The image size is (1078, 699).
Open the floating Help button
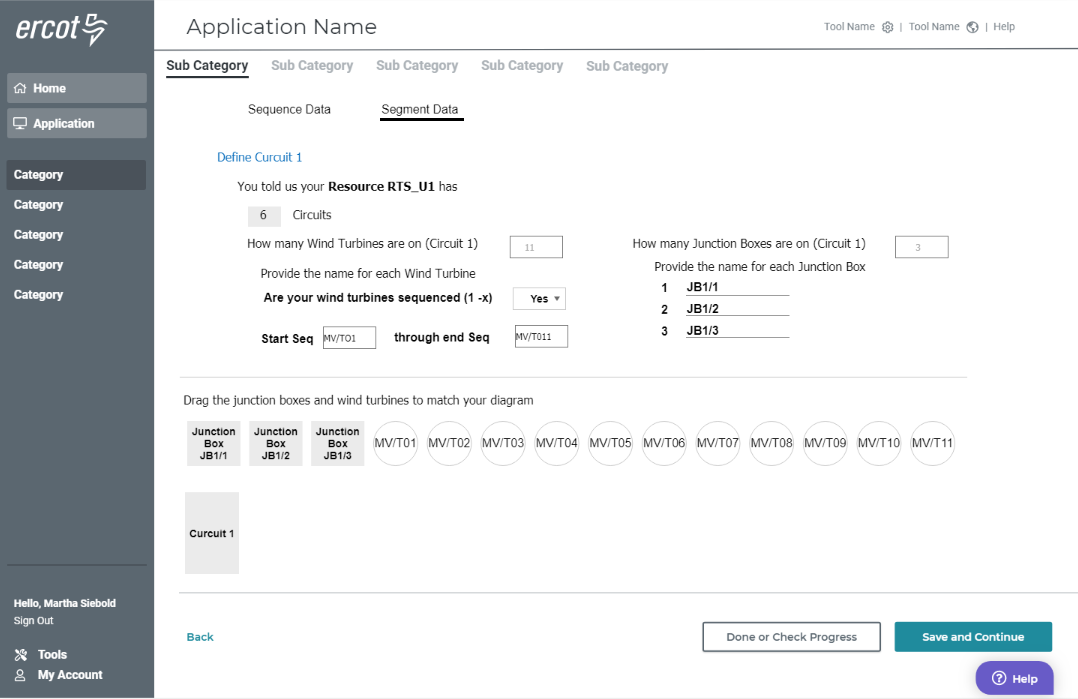click(x=1014, y=678)
